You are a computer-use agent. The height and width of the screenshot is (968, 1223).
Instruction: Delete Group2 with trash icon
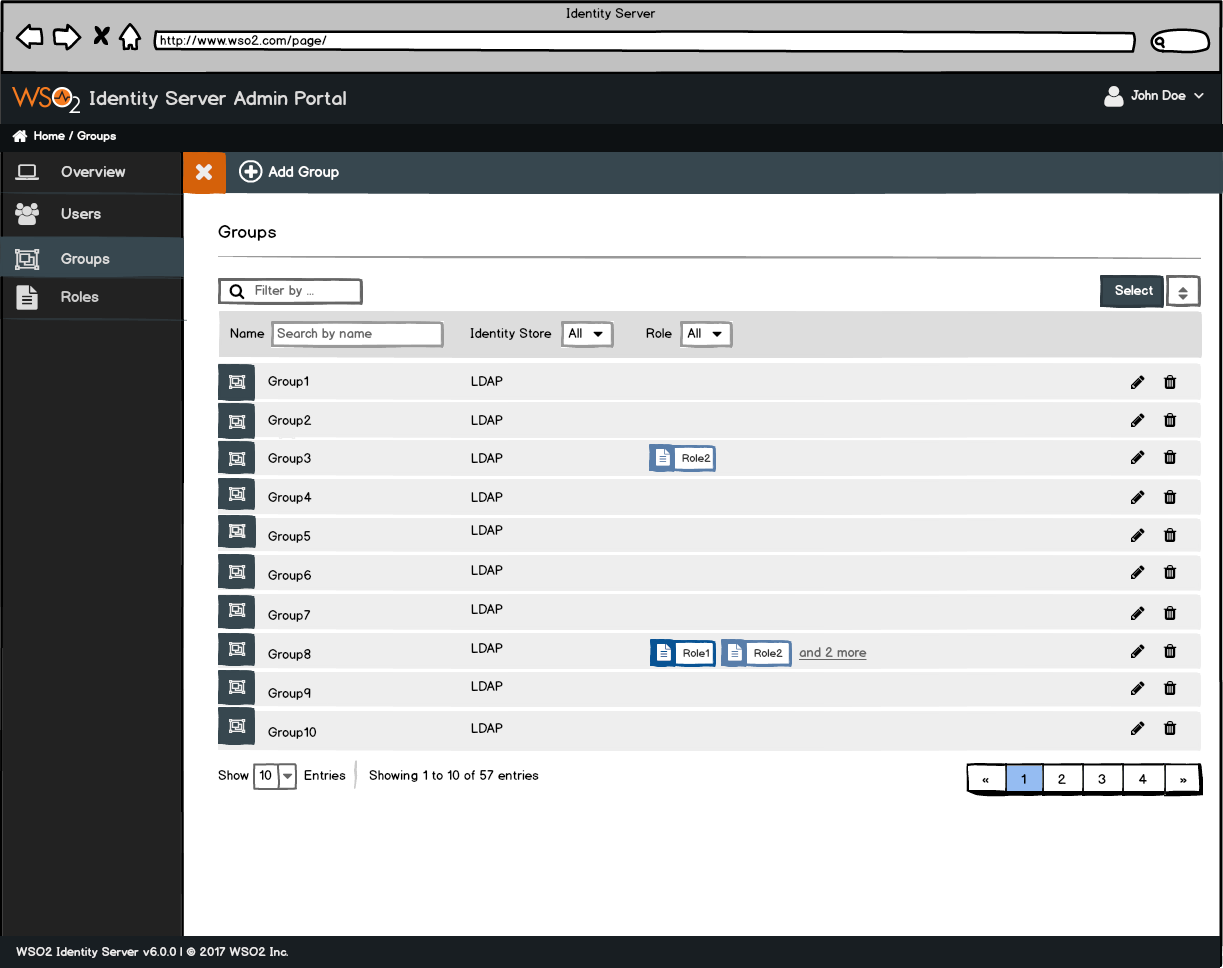(1170, 420)
